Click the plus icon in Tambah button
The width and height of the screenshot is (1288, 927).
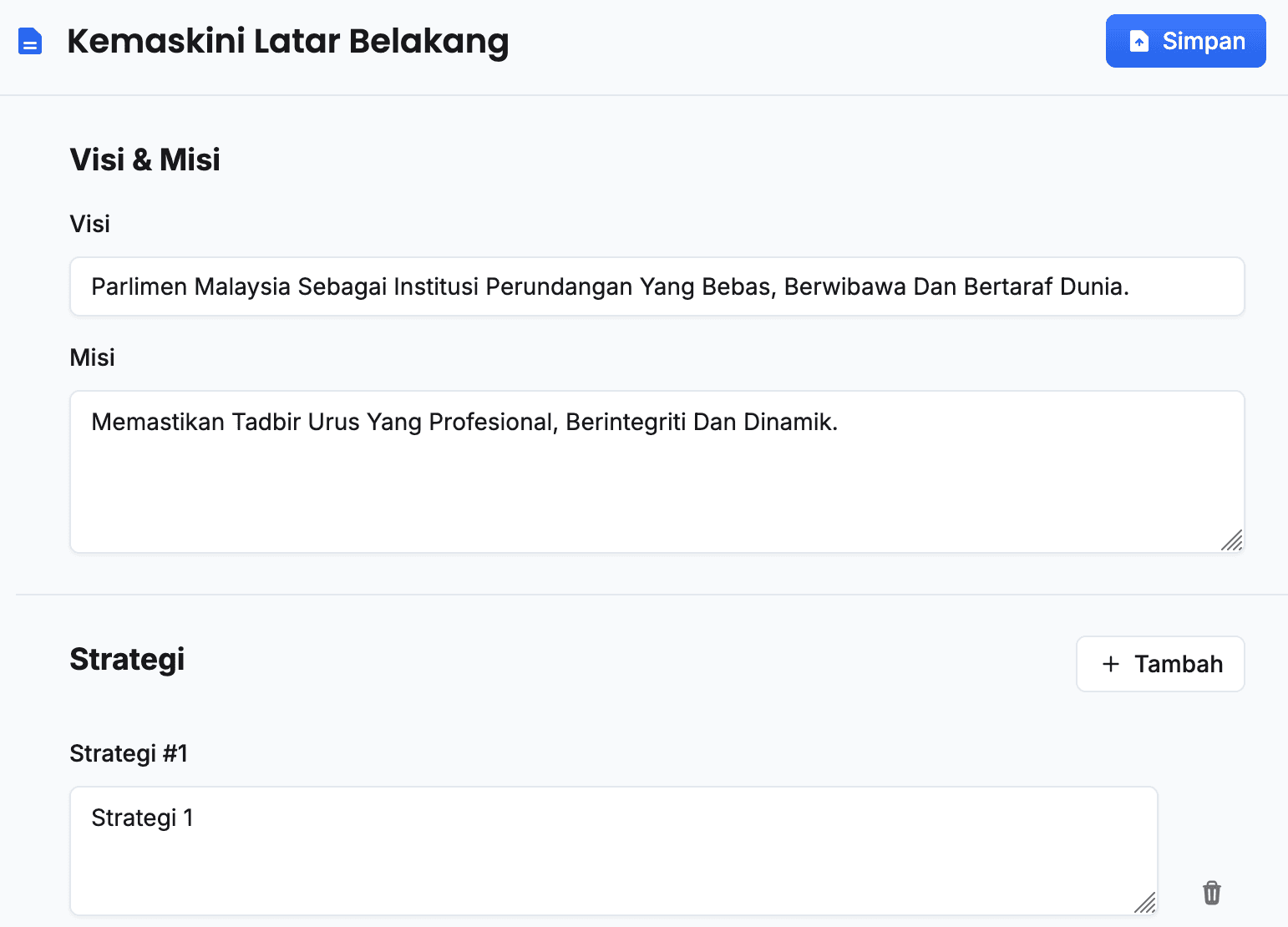point(1111,664)
